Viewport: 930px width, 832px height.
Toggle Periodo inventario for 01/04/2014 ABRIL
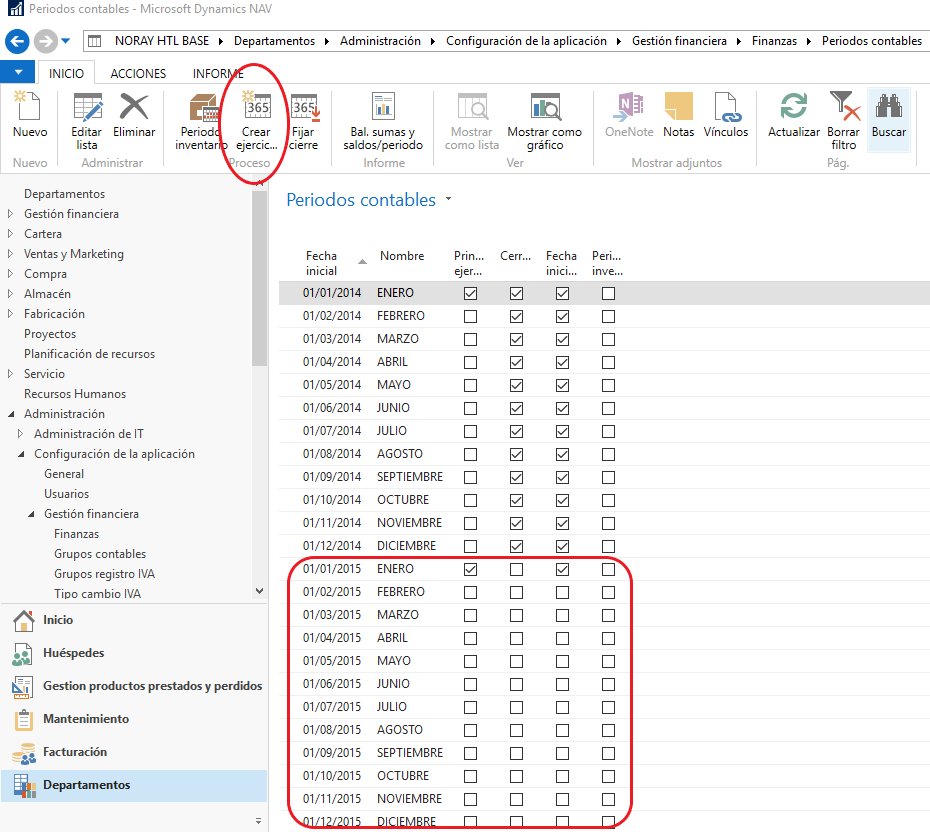(x=609, y=362)
